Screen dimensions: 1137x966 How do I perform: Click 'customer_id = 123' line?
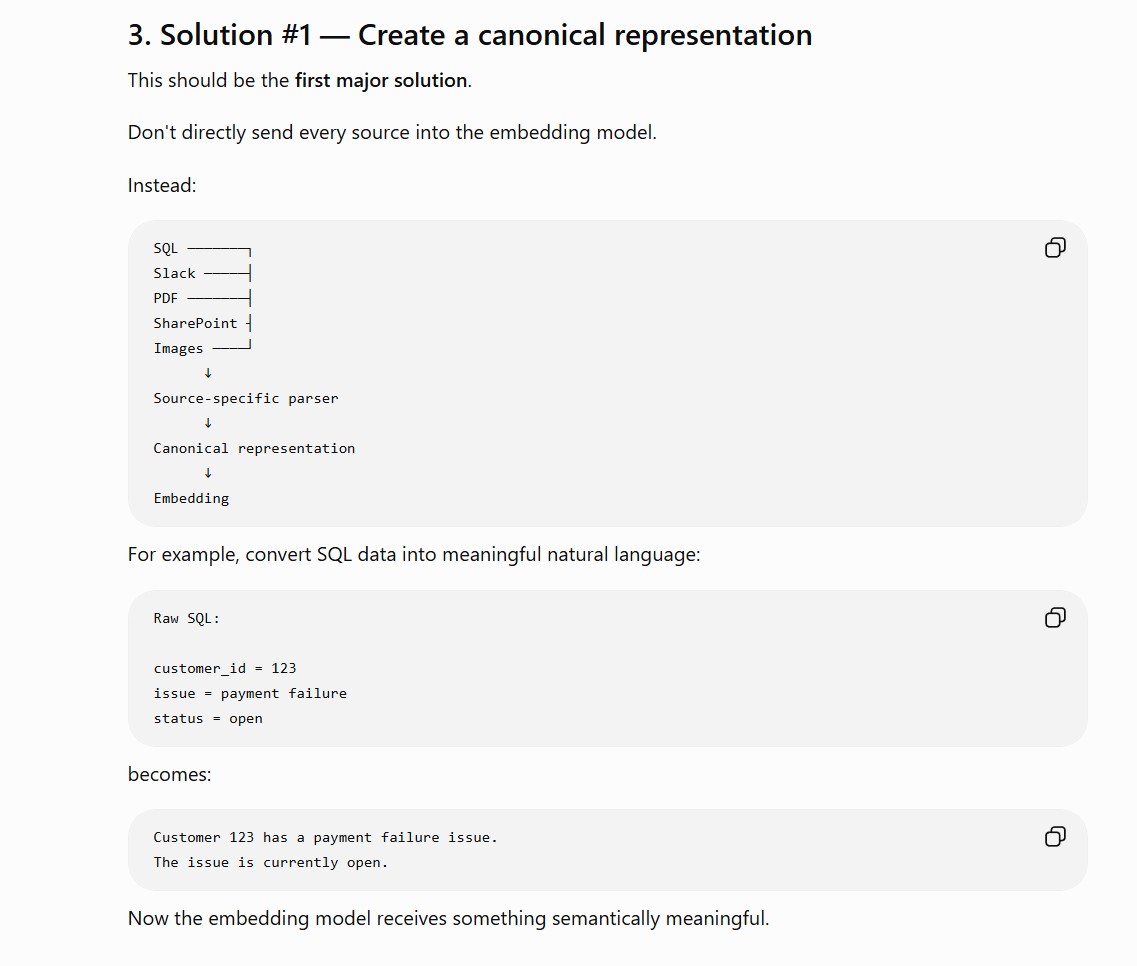[x=225, y=668]
